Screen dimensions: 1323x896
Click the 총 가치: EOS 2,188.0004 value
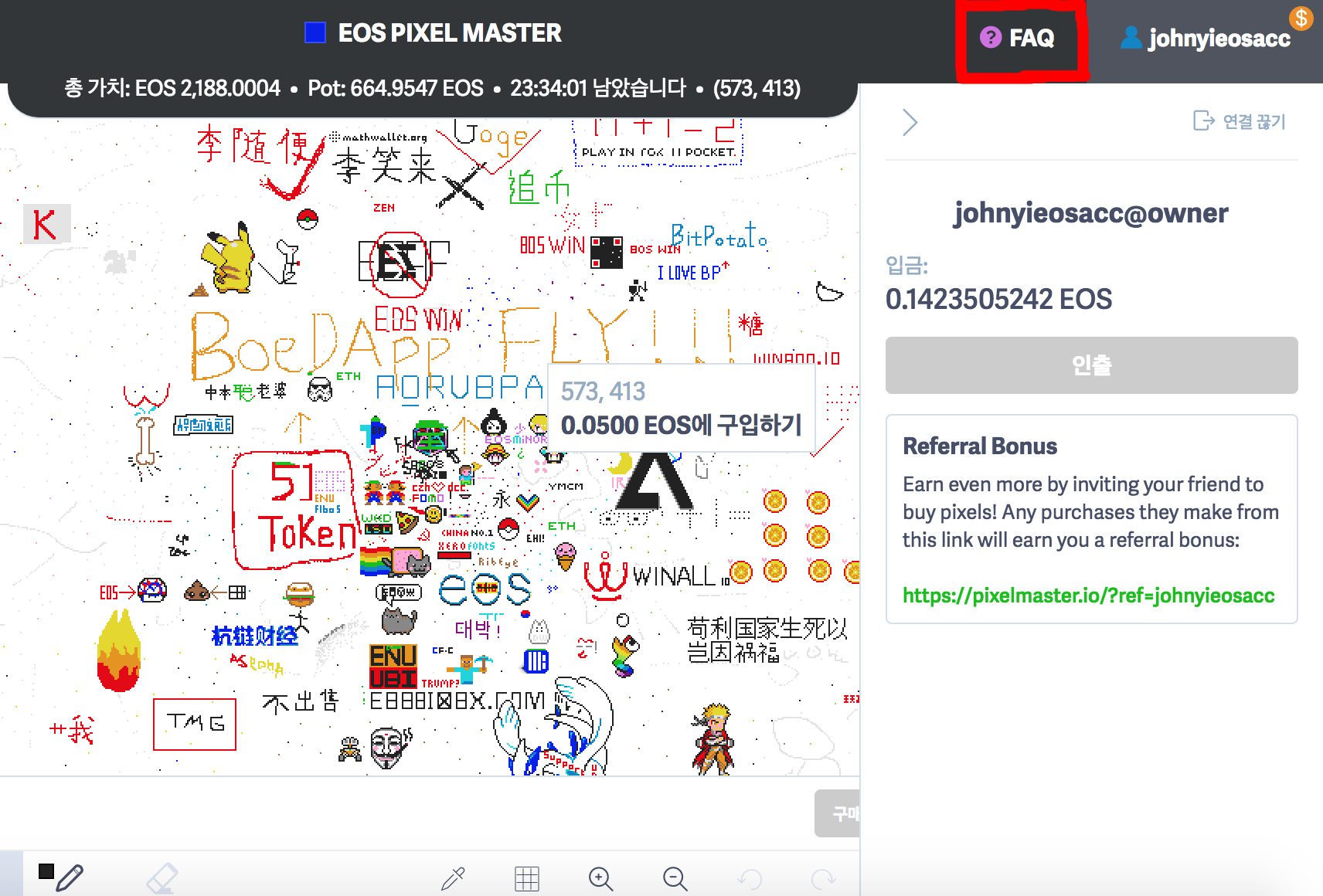[172, 88]
